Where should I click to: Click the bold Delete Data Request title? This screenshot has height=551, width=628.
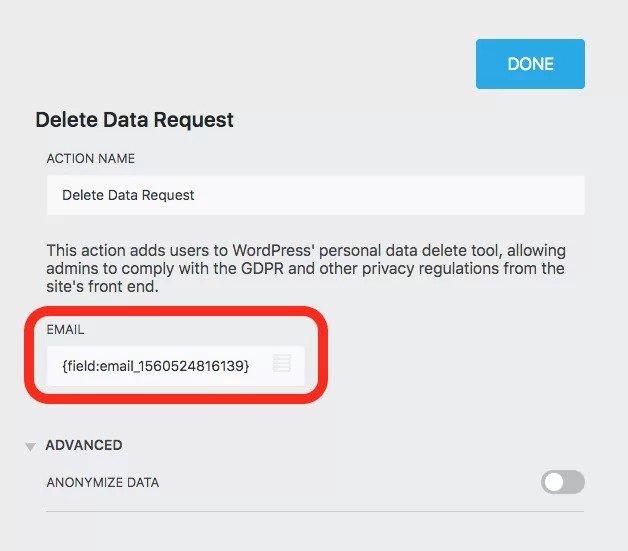[134, 120]
